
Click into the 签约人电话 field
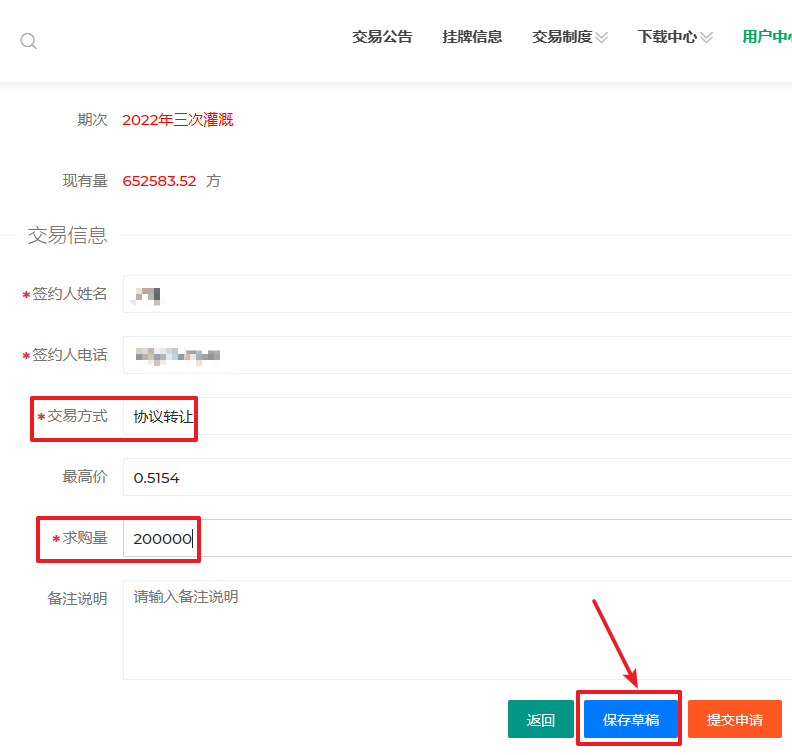pyautogui.click(x=456, y=355)
